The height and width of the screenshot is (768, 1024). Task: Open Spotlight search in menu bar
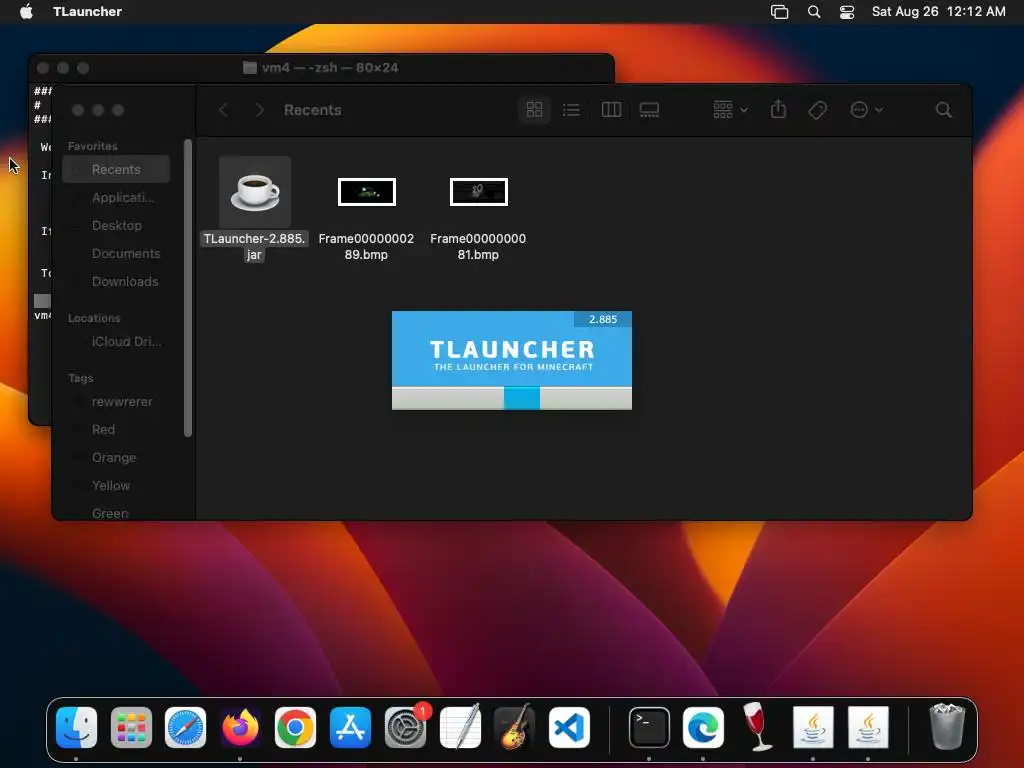814,12
